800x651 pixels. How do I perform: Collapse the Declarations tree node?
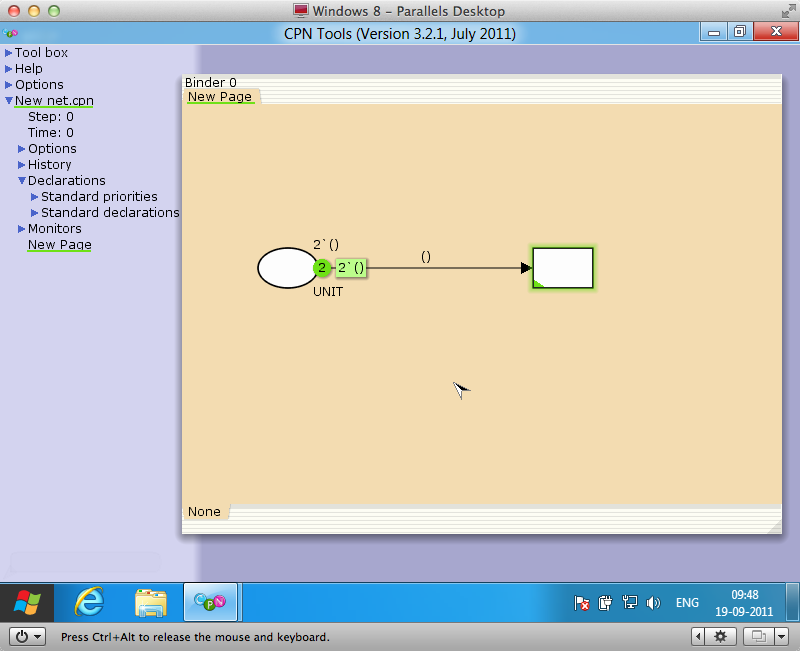click(21, 180)
